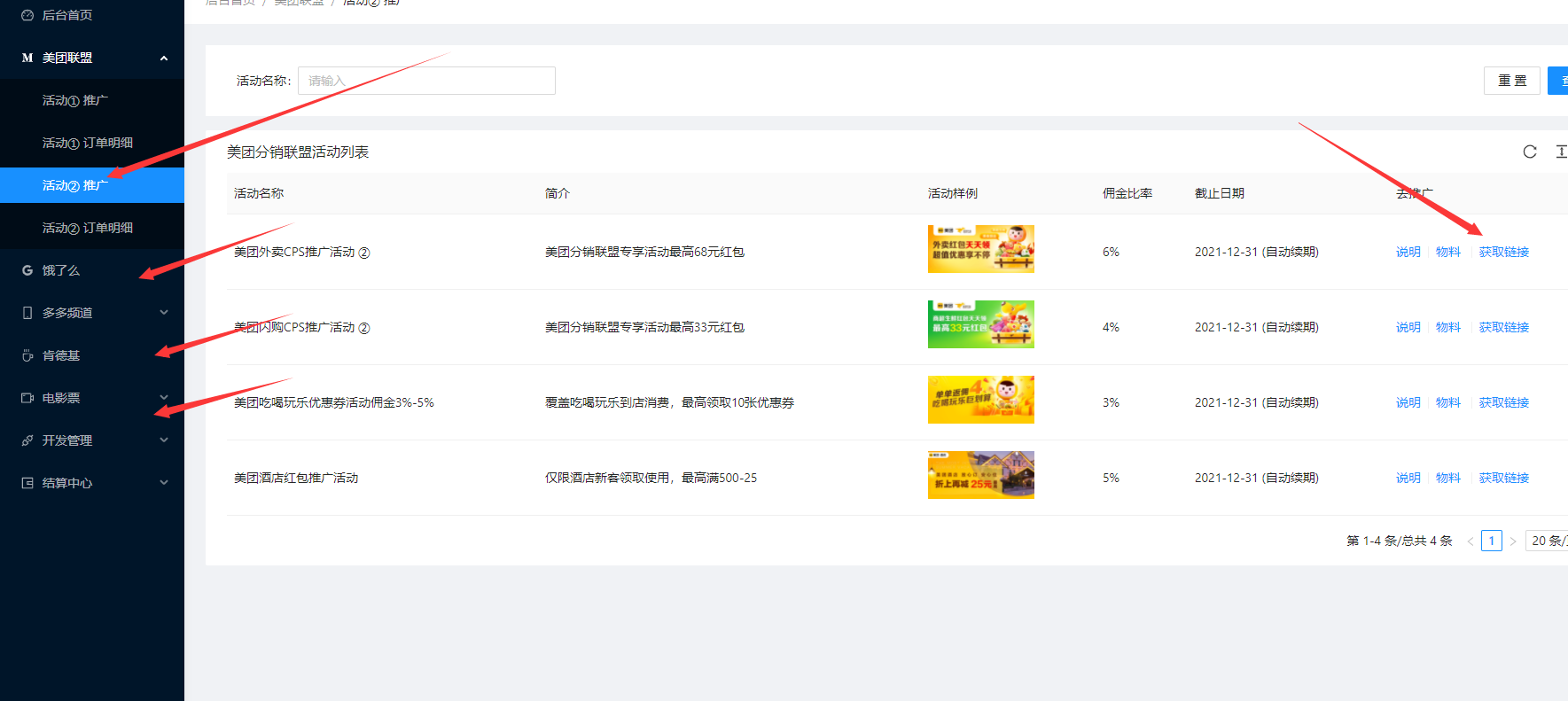Click 说明 for 美团酒店红包推广活动
The width and height of the screenshot is (1568, 701).
pos(1408,478)
